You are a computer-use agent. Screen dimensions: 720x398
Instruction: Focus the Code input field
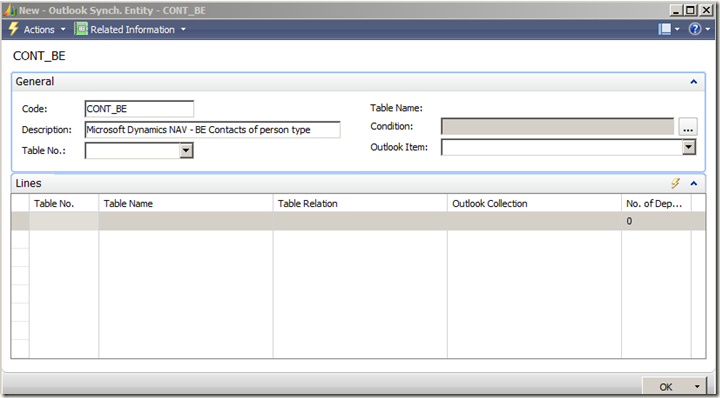139,109
